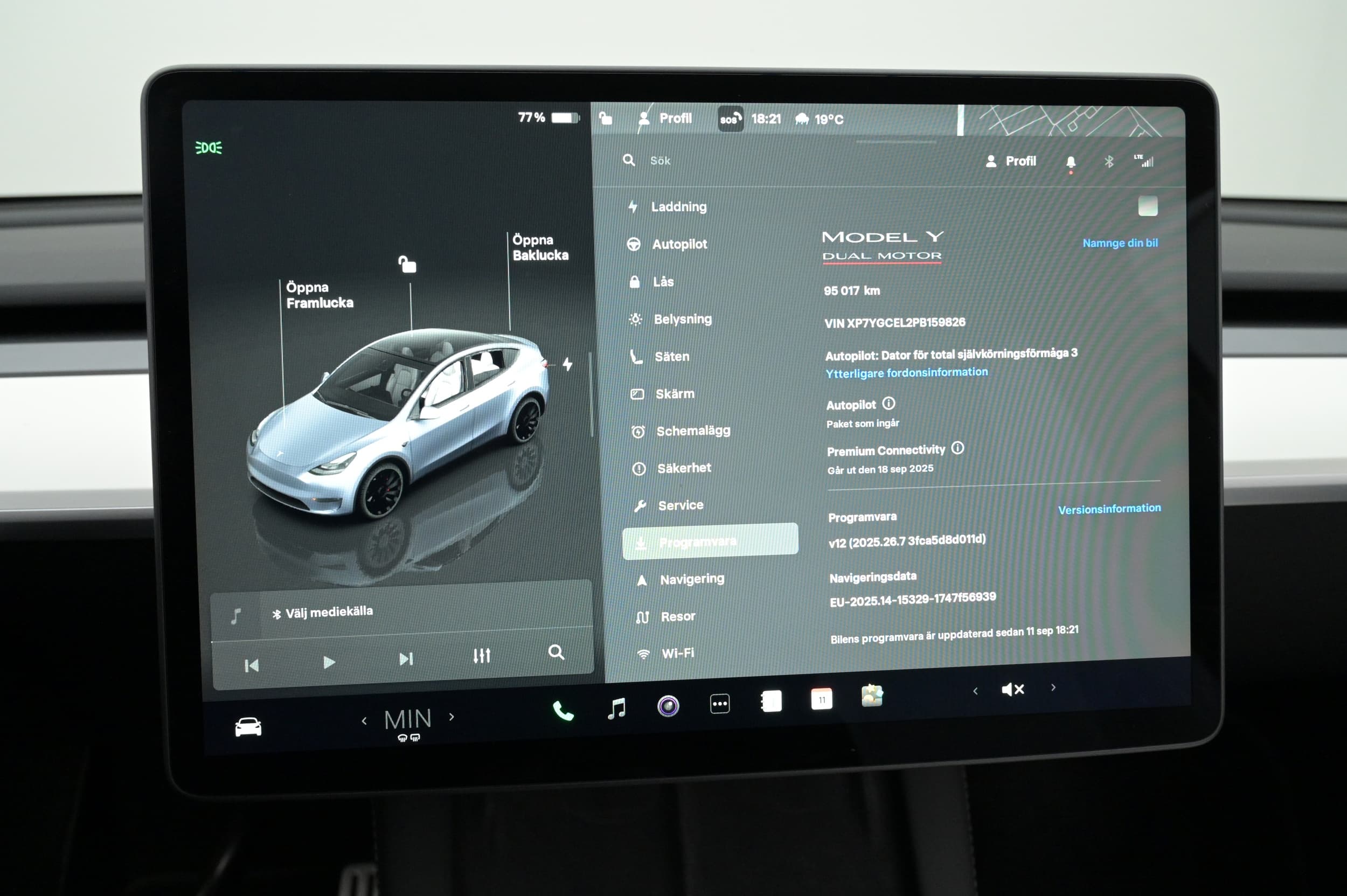The image size is (1347, 896).
Task: Tap the Bluetooth icon in settings header
Action: click(1109, 162)
